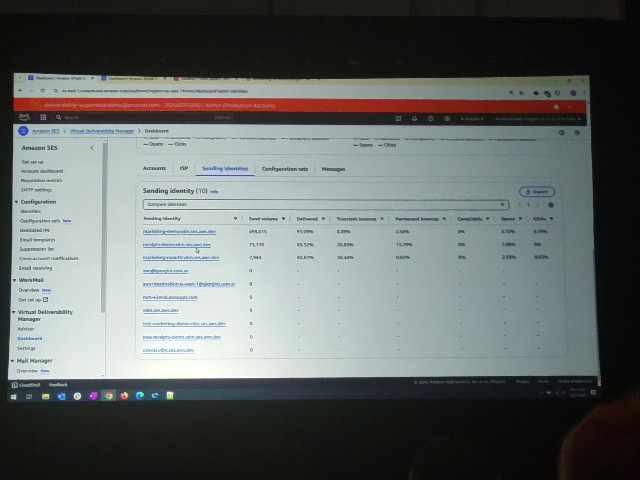640x480 pixels.
Task: Open Advisor under Virtual Deliverability Manager
Action: coord(26,329)
